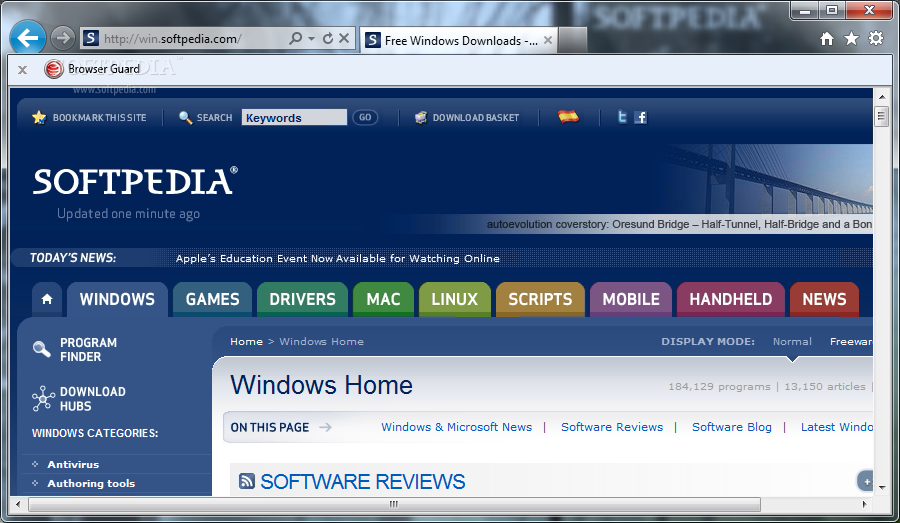This screenshot has height=523, width=900.
Task: Click into the Keywords search field
Action: pos(294,118)
